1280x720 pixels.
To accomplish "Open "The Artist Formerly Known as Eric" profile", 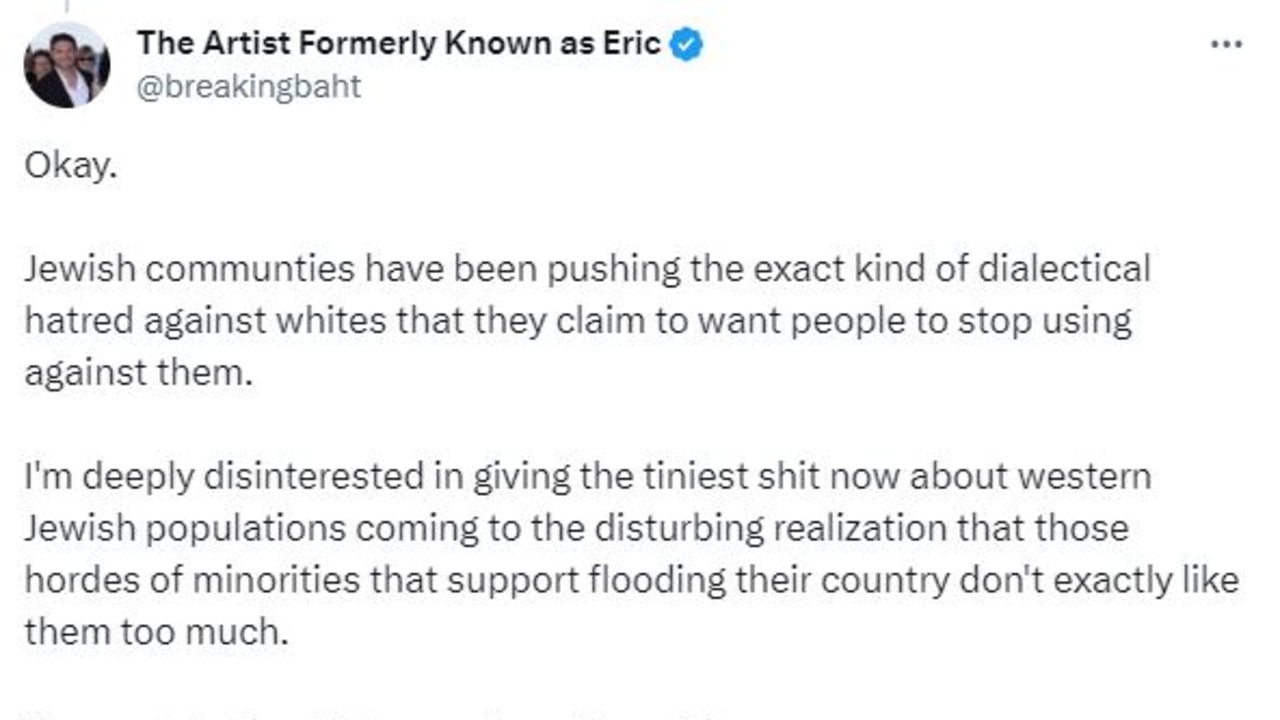I will [398, 44].
